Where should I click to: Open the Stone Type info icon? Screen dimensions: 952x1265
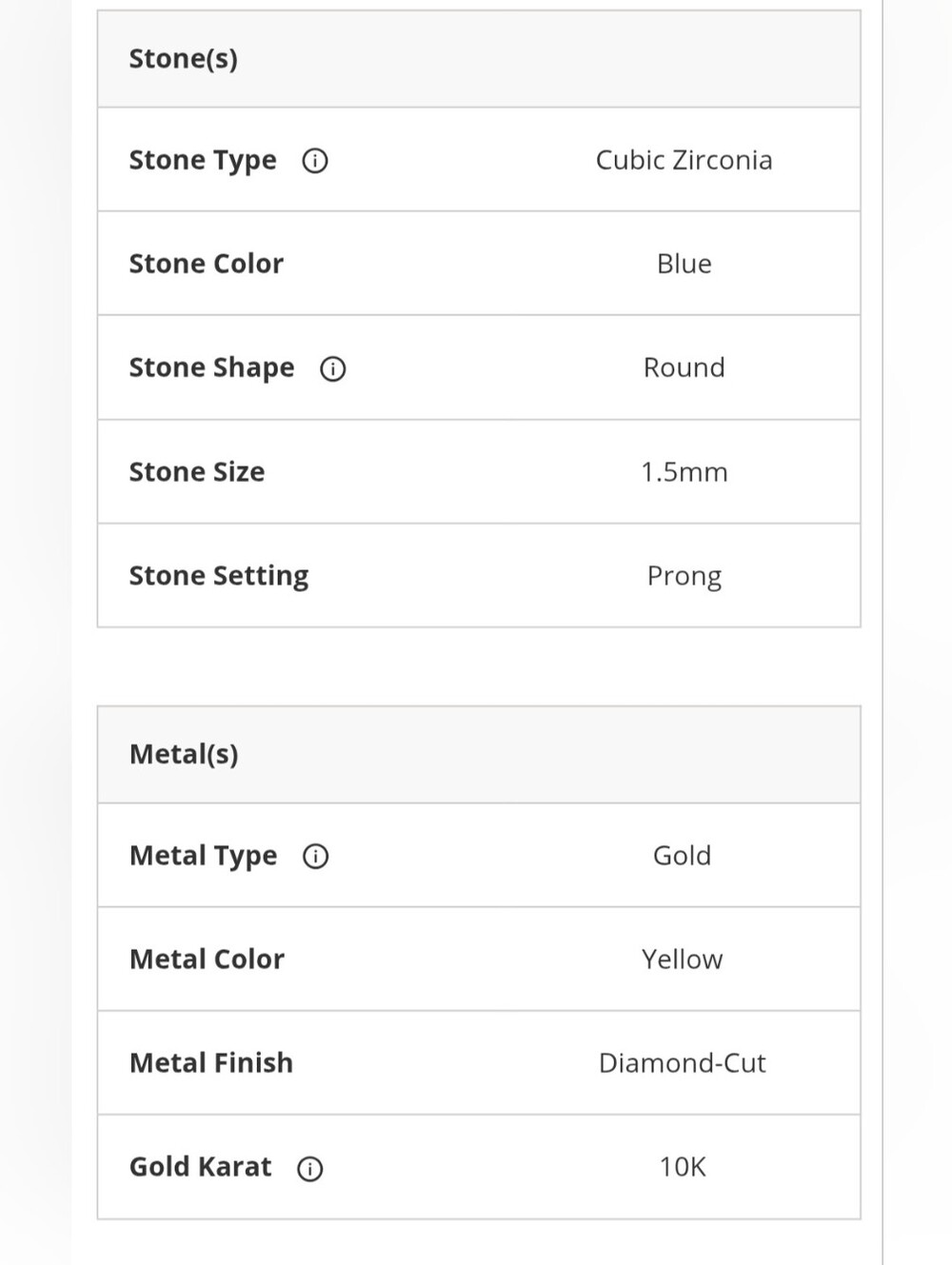click(x=315, y=161)
